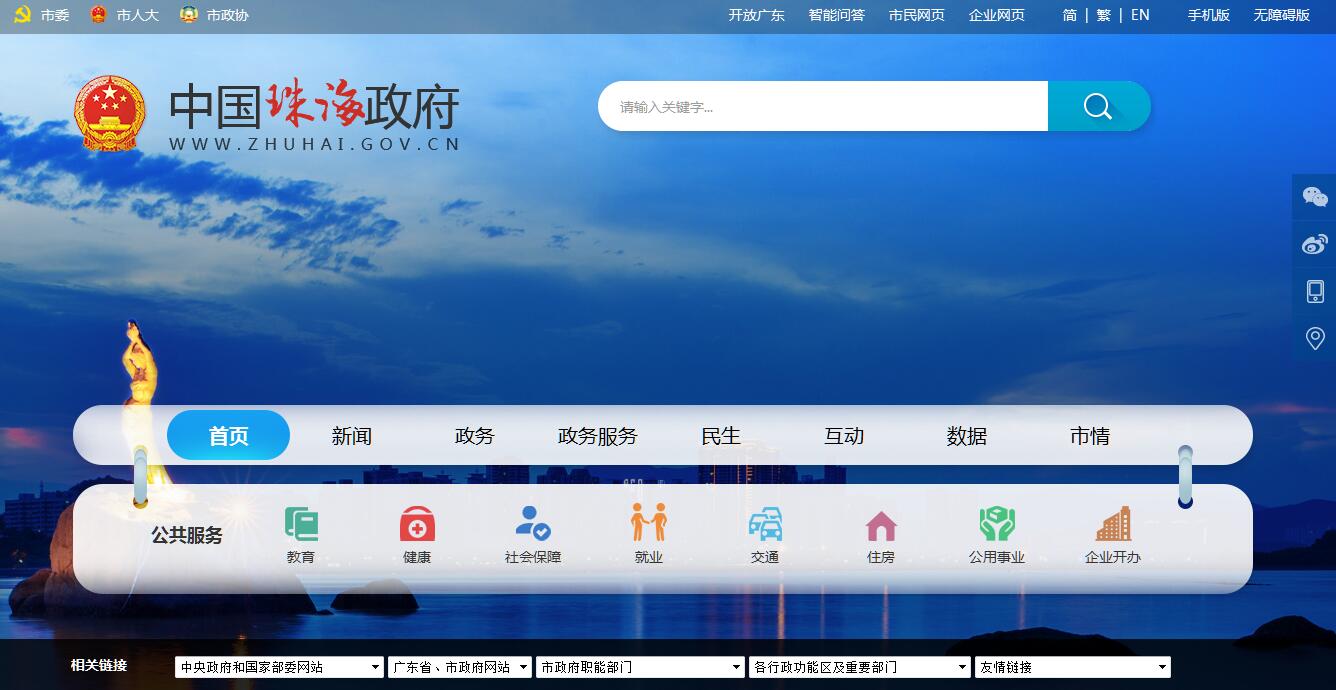Screen dimensions: 1336x690
Task: Click the mobile phone sidebar icon
Action: 1315,291
